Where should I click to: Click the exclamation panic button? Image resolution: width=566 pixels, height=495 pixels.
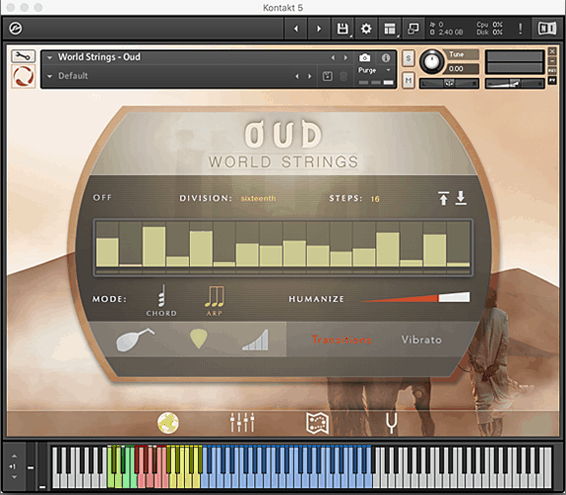pyautogui.click(x=520, y=29)
